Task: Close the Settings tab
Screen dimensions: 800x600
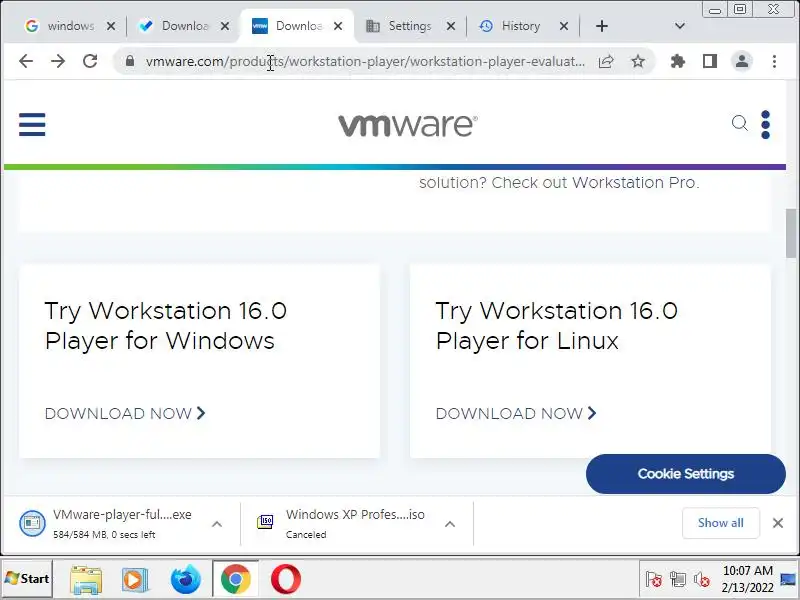Action: pyautogui.click(x=451, y=26)
